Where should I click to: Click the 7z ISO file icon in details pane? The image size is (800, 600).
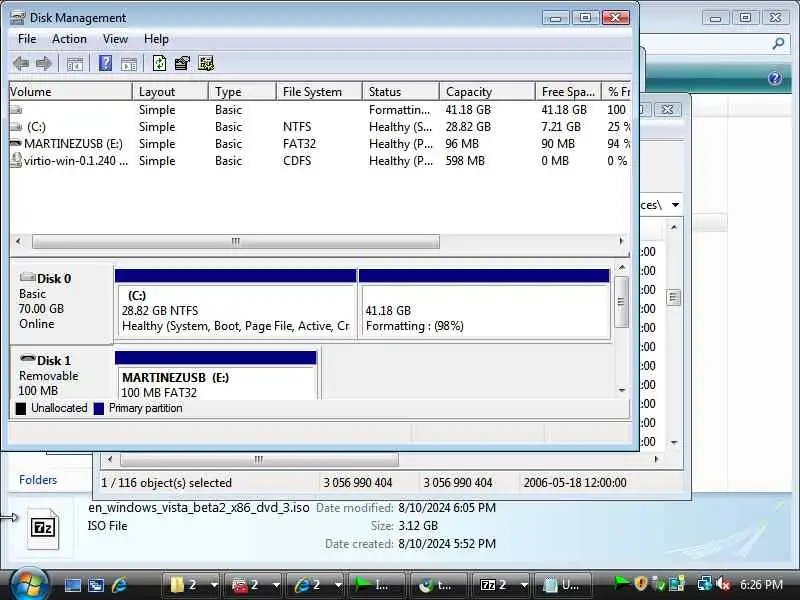pos(43,528)
